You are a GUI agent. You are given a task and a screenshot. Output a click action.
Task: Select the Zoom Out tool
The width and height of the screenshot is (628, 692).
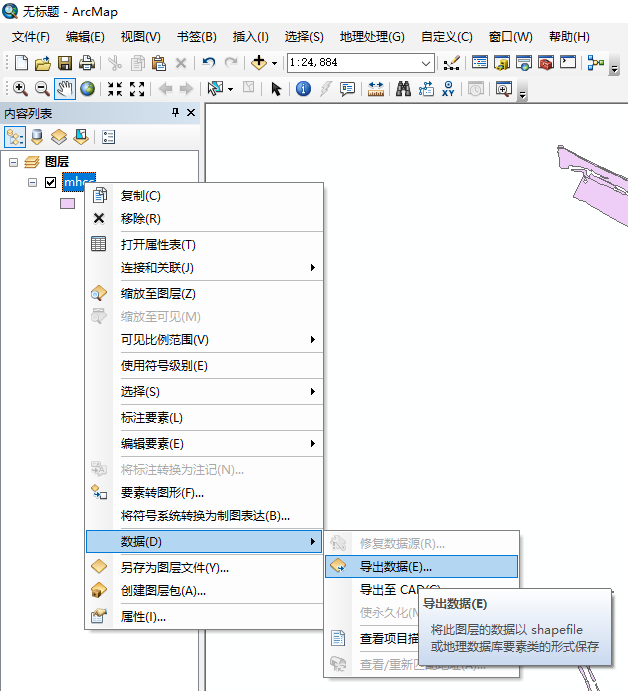[x=42, y=89]
